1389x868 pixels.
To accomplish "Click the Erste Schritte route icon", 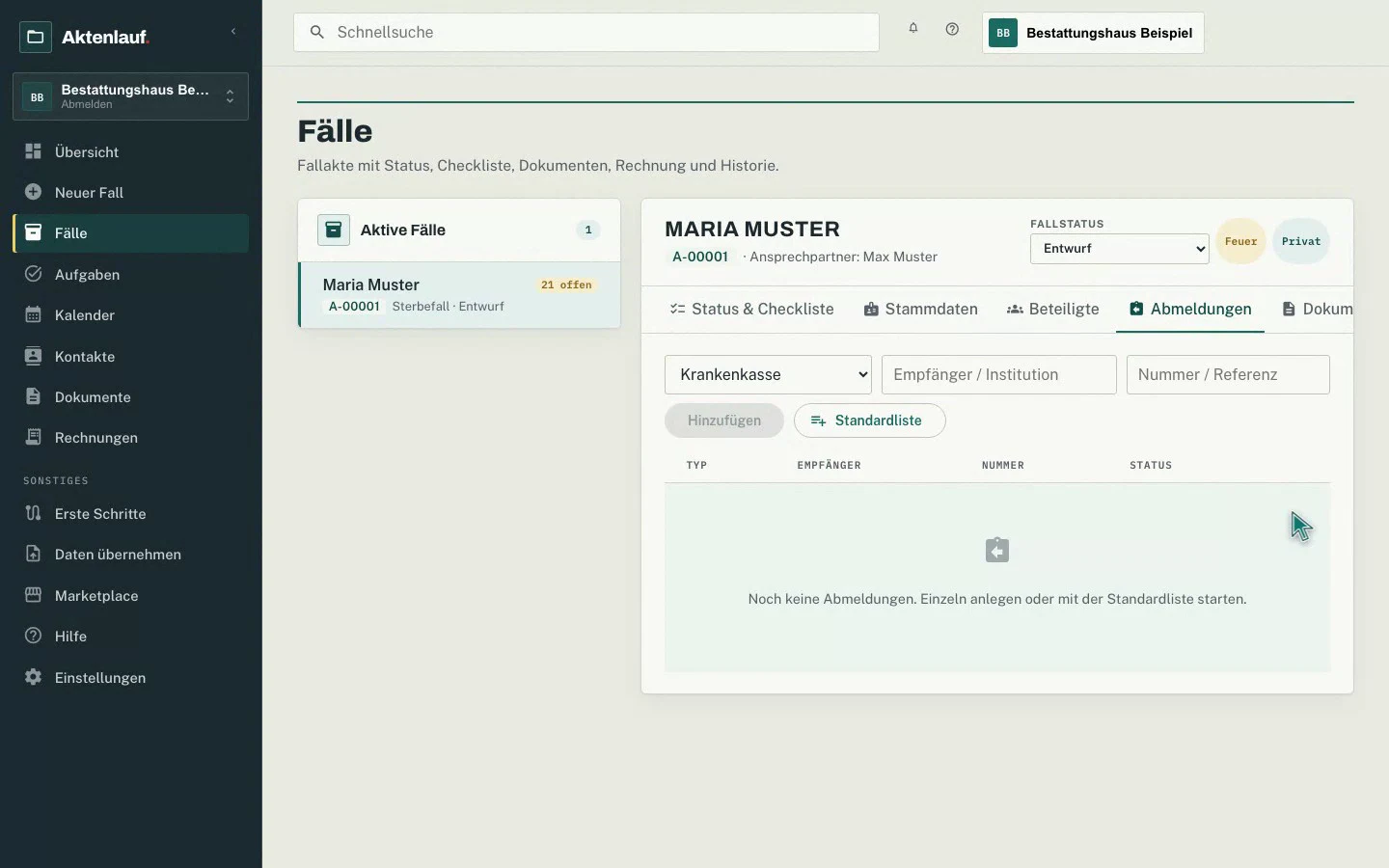I will point(33,513).
